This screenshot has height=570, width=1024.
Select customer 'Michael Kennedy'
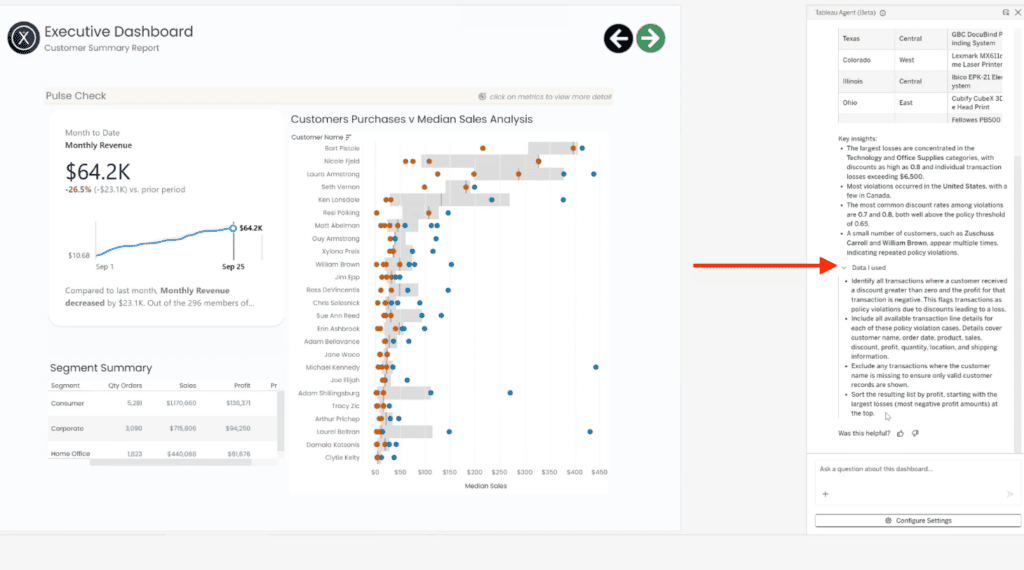point(333,368)
